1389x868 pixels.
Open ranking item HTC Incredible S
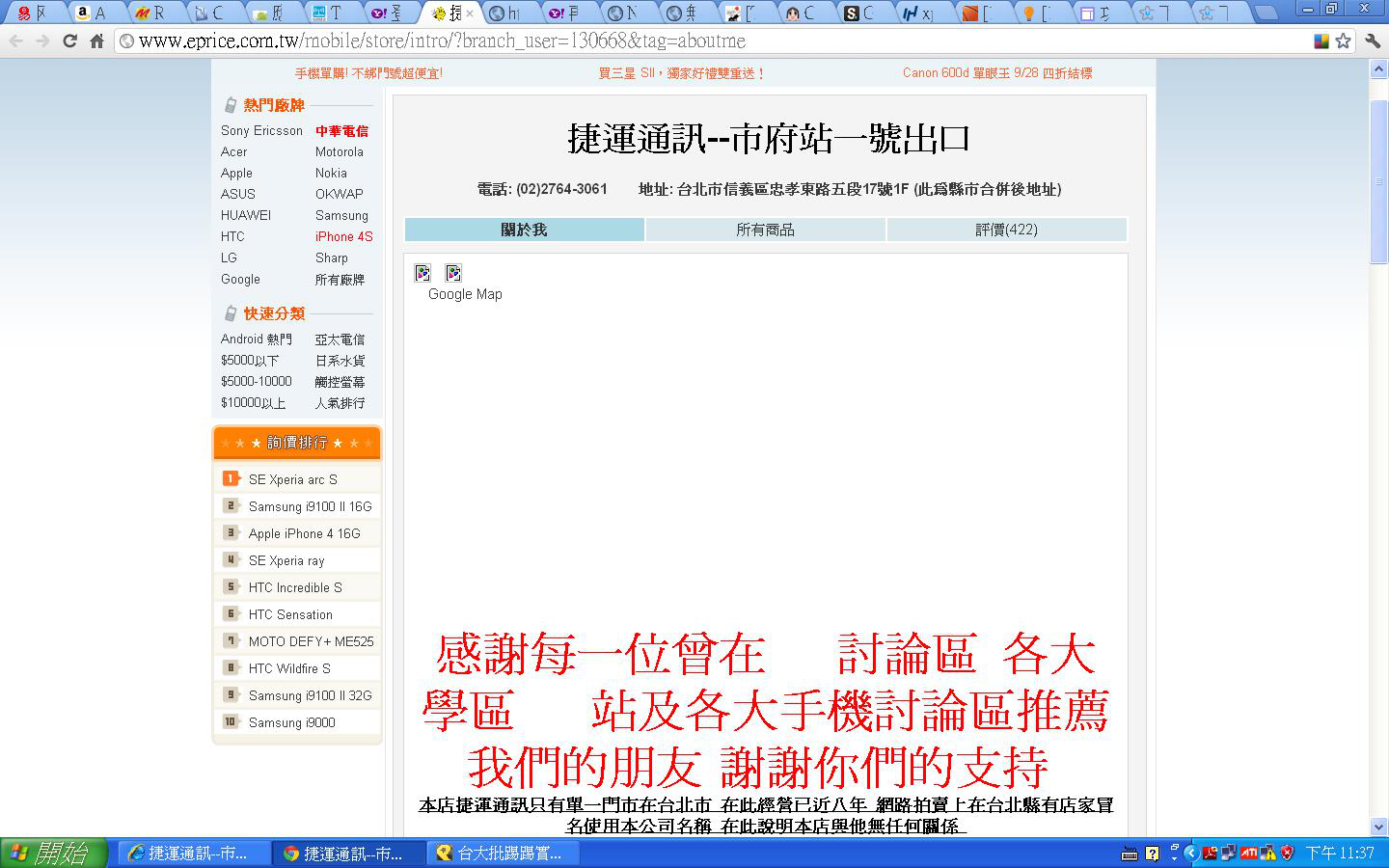(x=294, y=587)
